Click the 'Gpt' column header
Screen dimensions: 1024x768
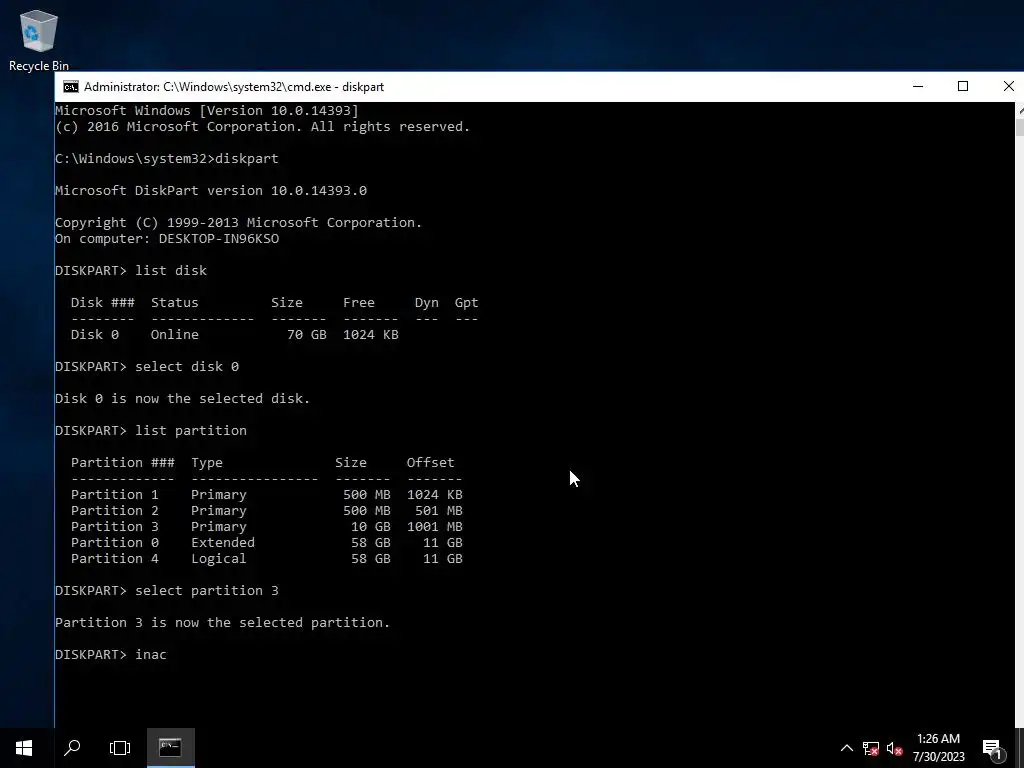[466, 303]
